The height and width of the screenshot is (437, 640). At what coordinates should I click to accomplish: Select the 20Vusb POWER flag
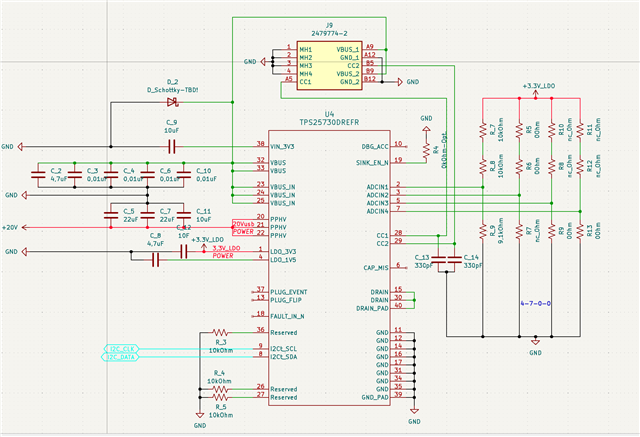point(244,228)
